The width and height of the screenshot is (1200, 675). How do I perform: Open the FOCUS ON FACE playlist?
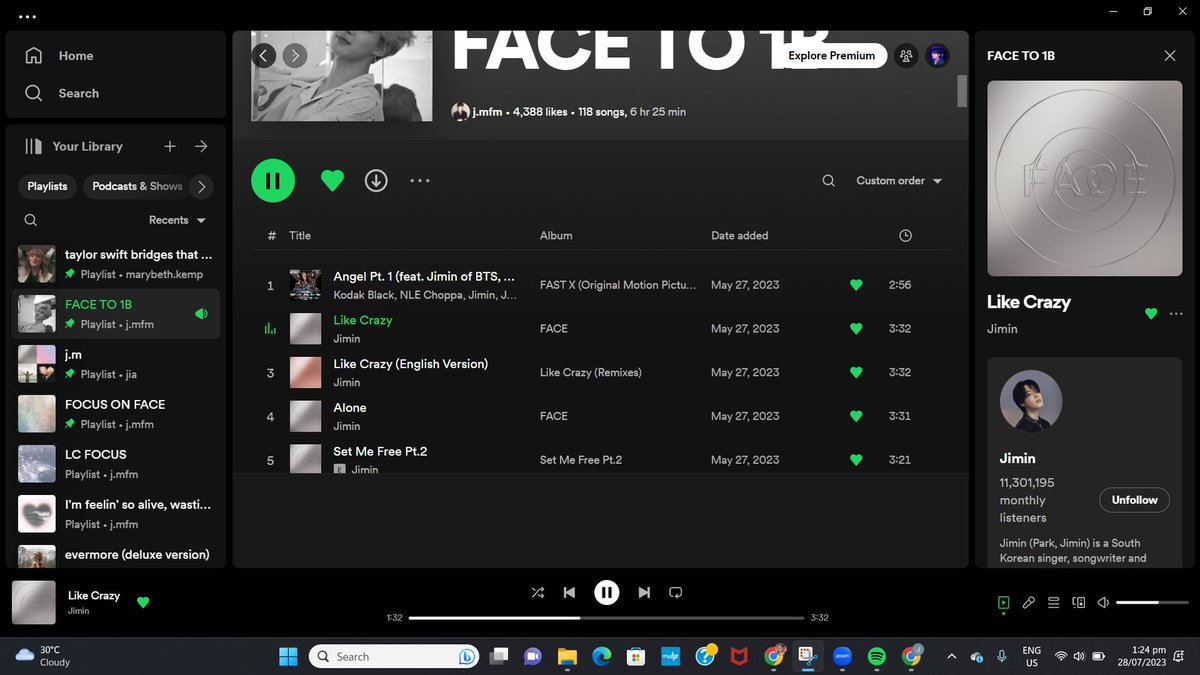pyautogui.click(x=115, y=414)
